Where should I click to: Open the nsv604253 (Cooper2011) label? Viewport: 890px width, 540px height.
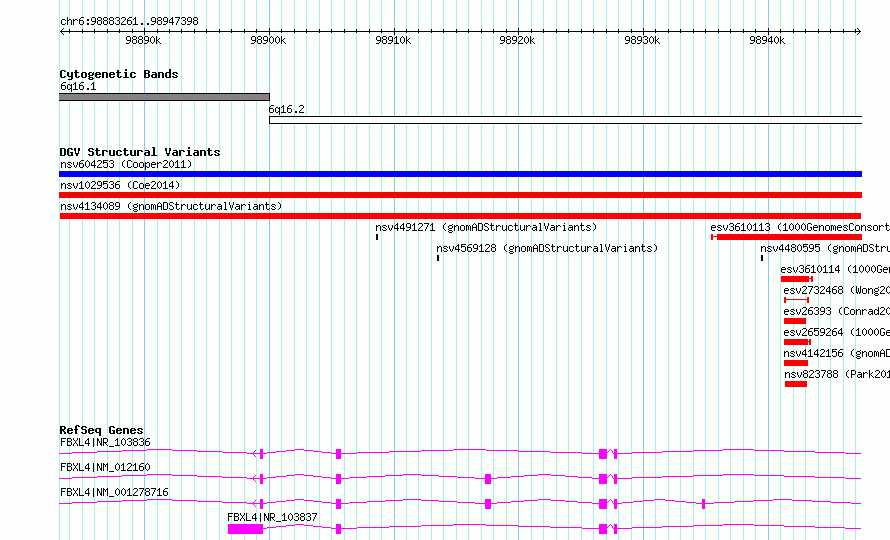126,164
